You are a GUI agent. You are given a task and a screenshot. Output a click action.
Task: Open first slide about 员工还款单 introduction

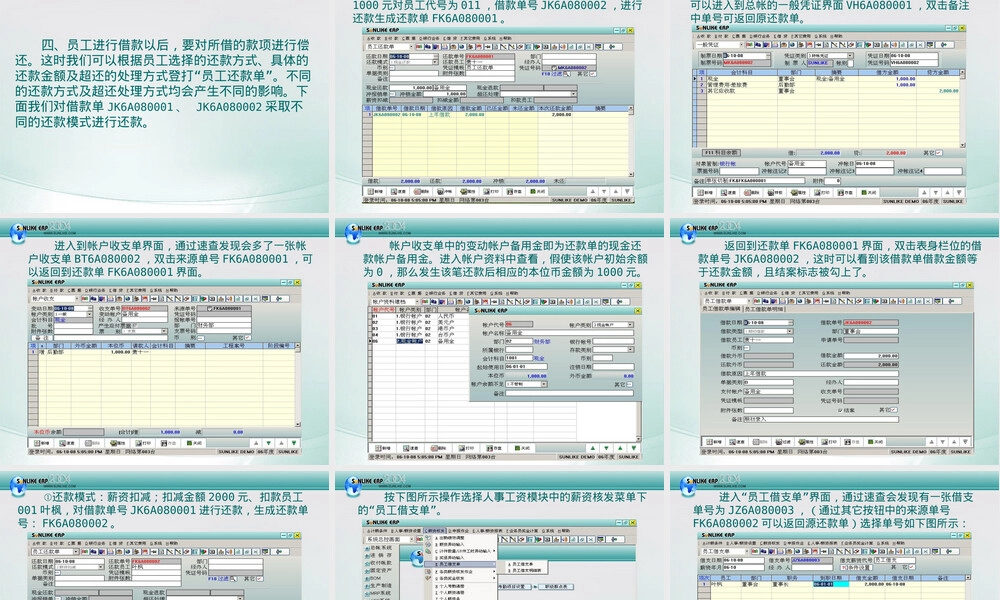pyautogui.click(x=165, y=106)
